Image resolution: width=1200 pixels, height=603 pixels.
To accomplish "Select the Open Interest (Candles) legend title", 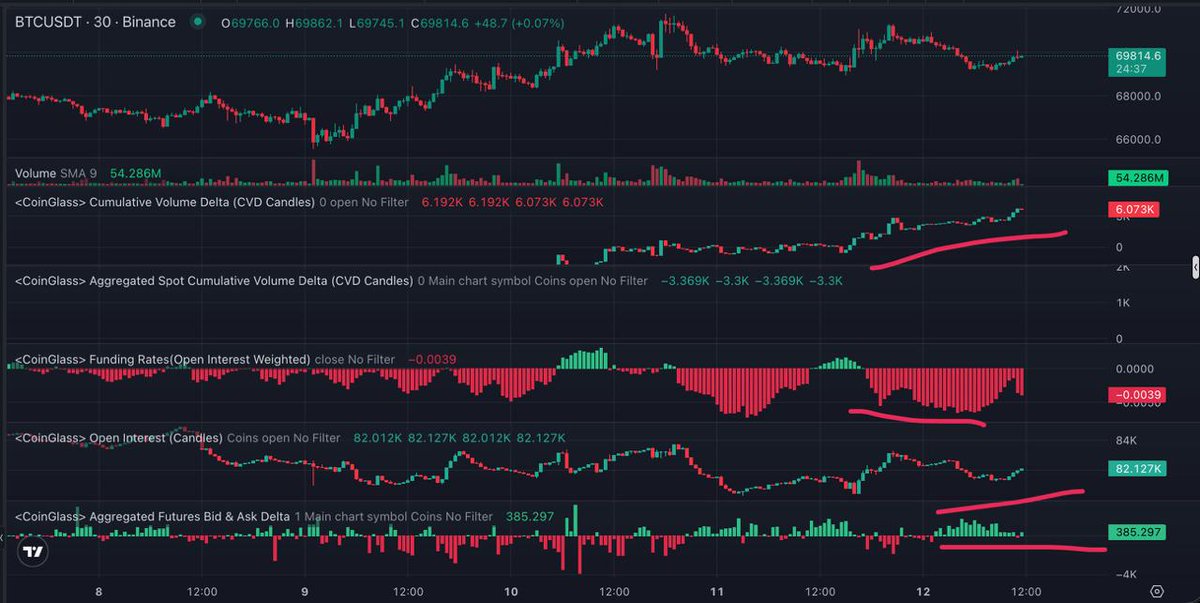I will pos(118,438).
